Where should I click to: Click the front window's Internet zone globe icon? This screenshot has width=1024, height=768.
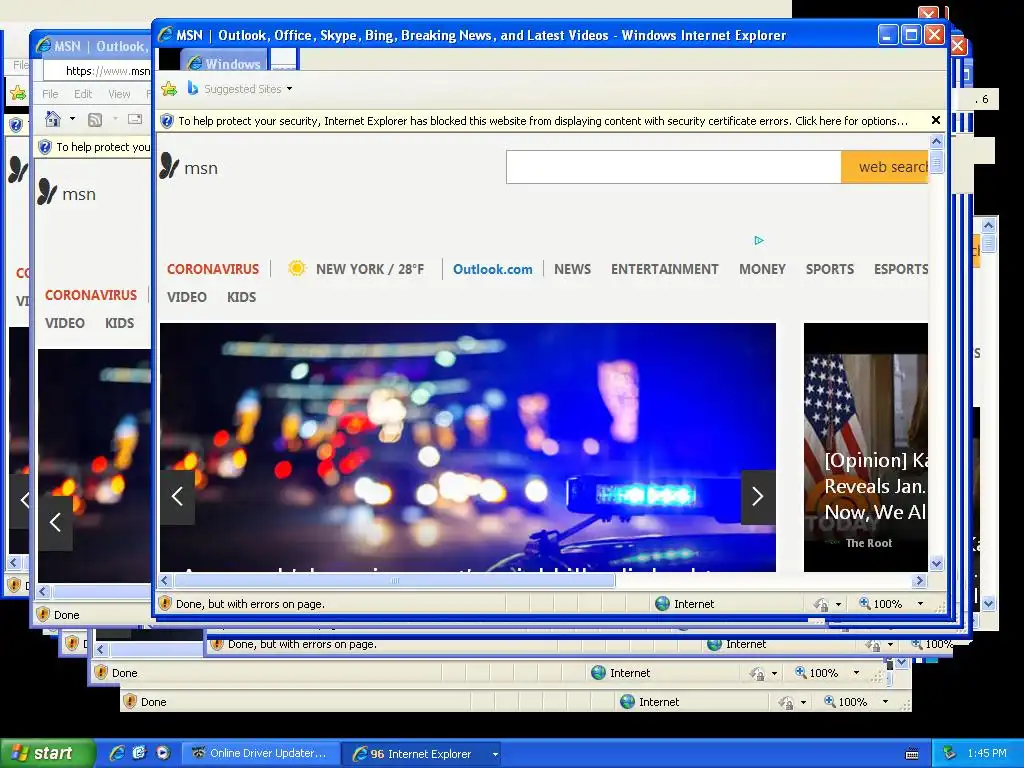coord(662,603)
